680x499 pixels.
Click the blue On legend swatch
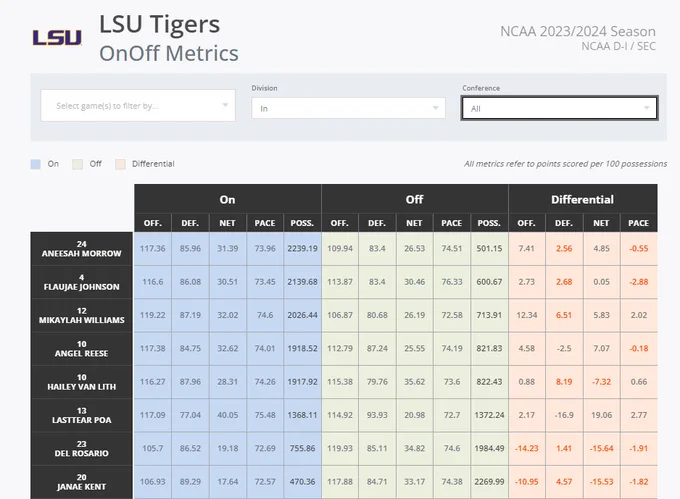coord(36,164)
